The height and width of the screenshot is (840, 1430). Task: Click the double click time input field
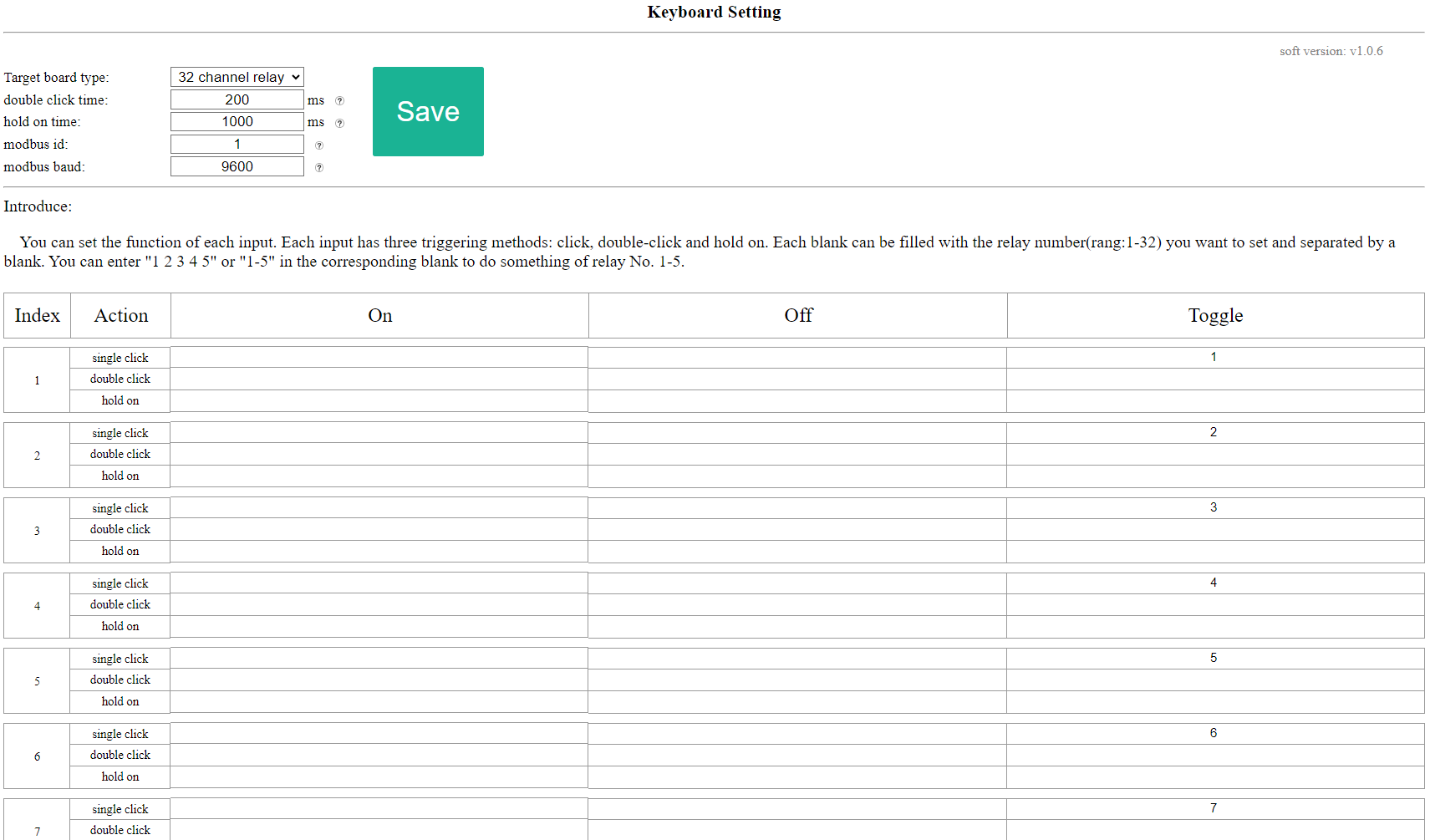click(x=237, y=99)
